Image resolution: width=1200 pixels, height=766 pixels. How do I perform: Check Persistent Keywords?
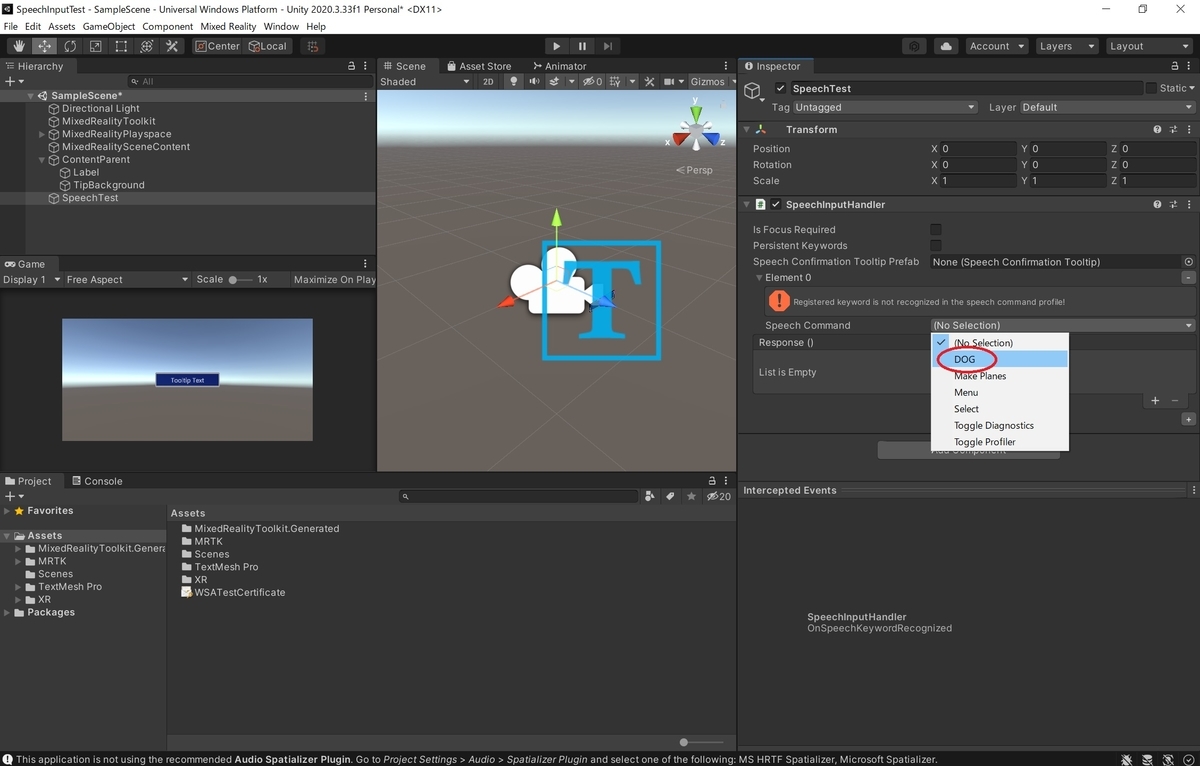936,245
